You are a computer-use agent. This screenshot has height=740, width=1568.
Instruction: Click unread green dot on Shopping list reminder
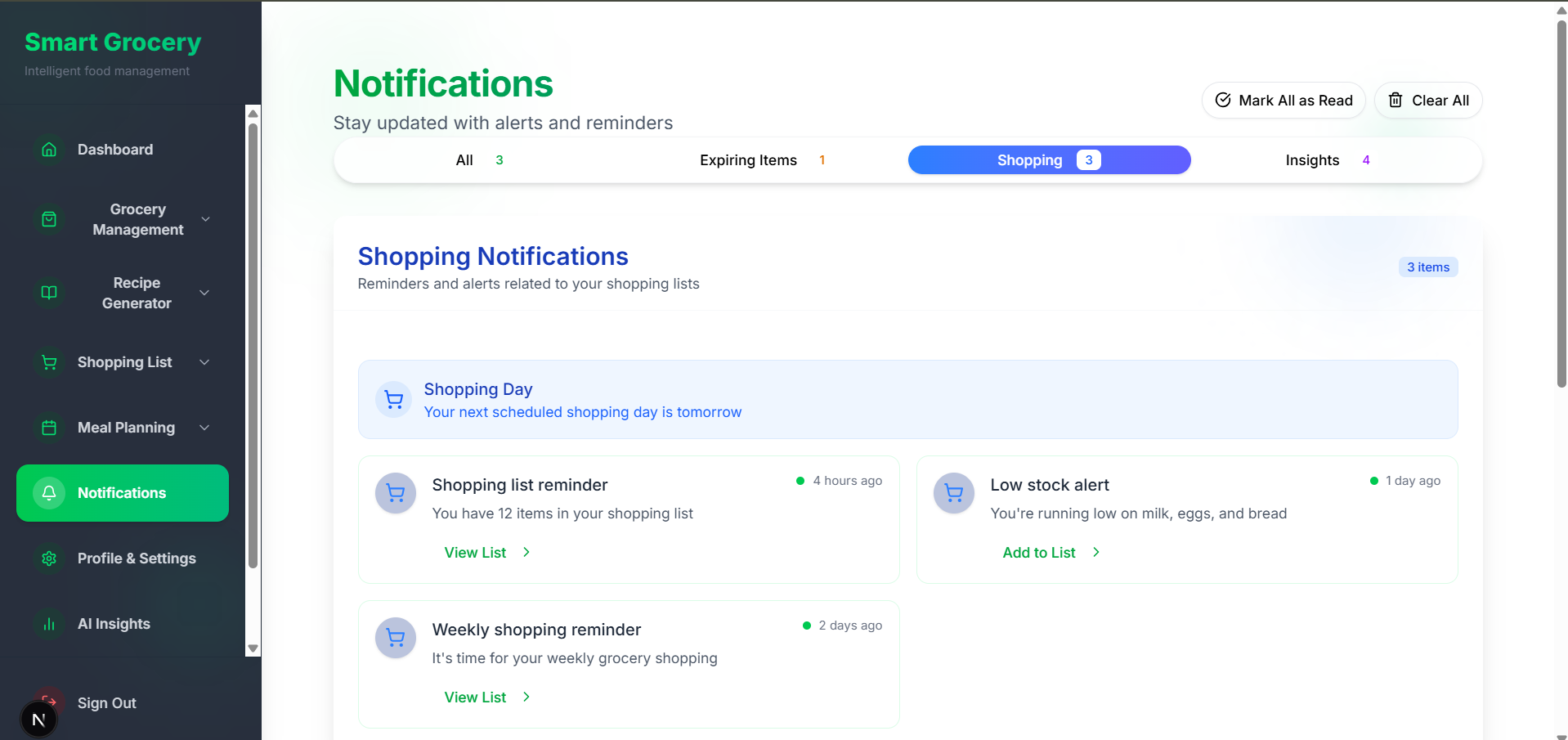click(800, 481)
